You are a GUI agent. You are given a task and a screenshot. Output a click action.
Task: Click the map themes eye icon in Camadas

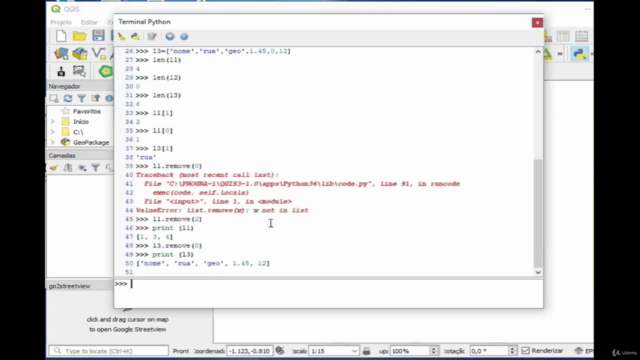(x=82, y=168)
